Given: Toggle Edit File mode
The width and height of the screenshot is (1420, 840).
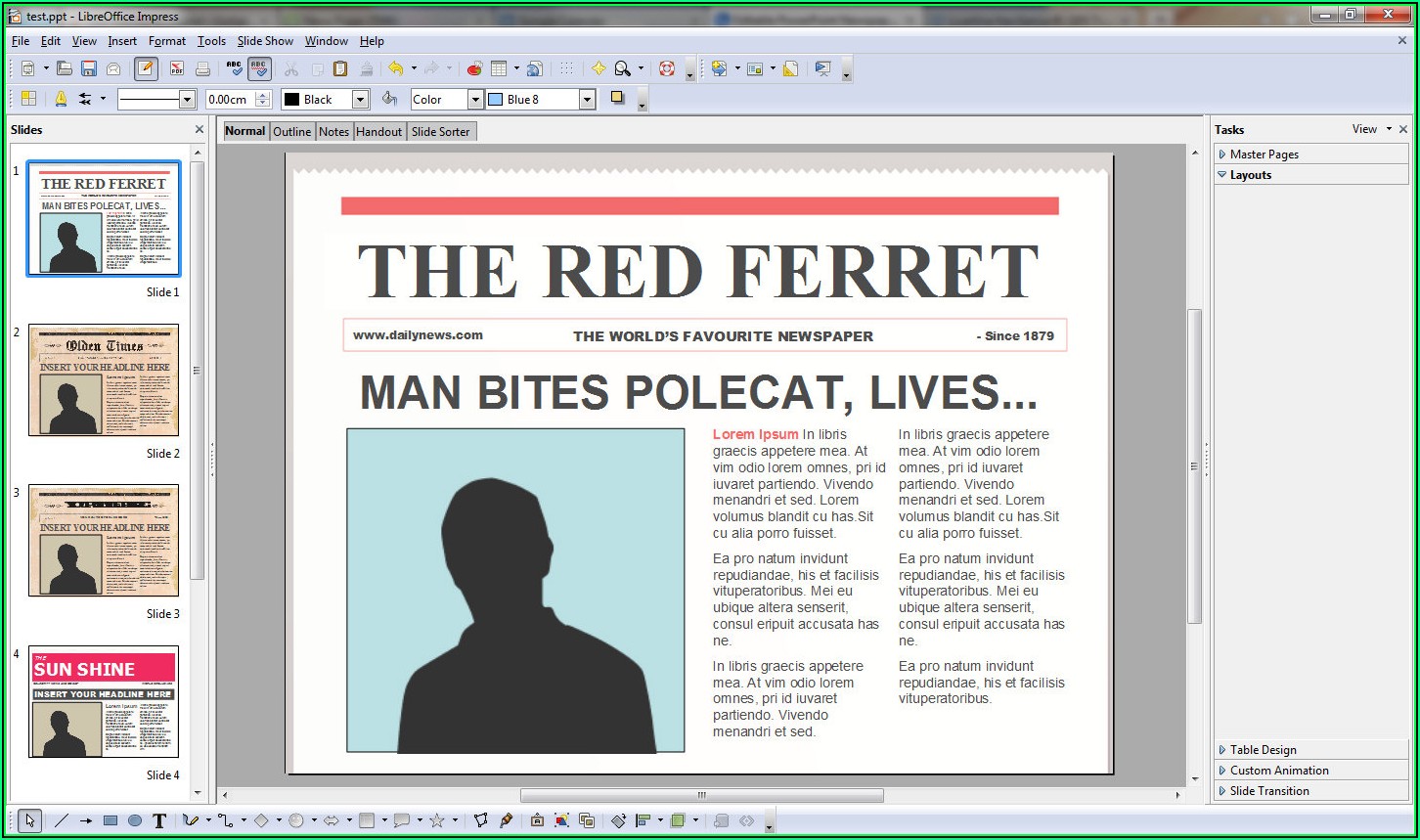Looking at the screenshot, I should pos(146,68).
